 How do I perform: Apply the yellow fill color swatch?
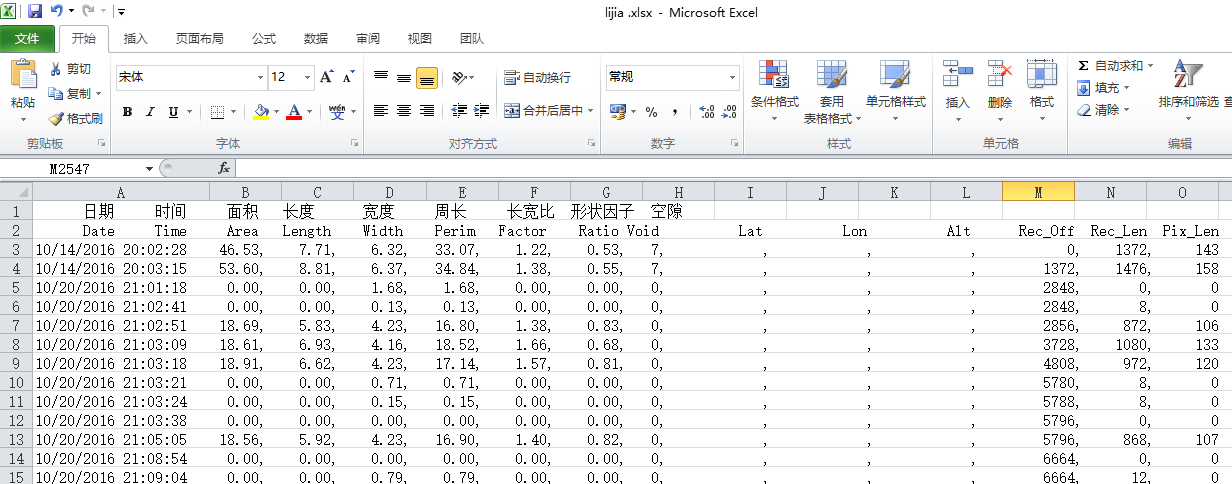[x=261, y=112]
